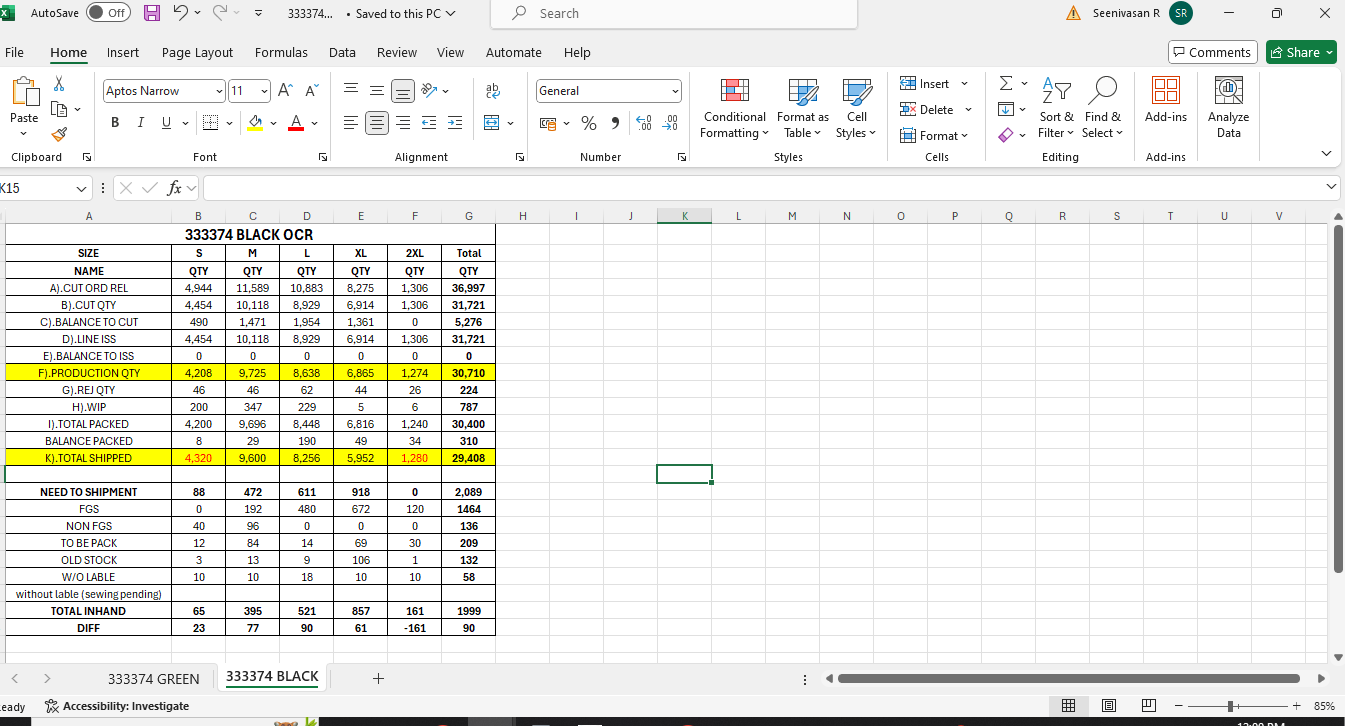Toggle italic formatting

pos(140,123)
